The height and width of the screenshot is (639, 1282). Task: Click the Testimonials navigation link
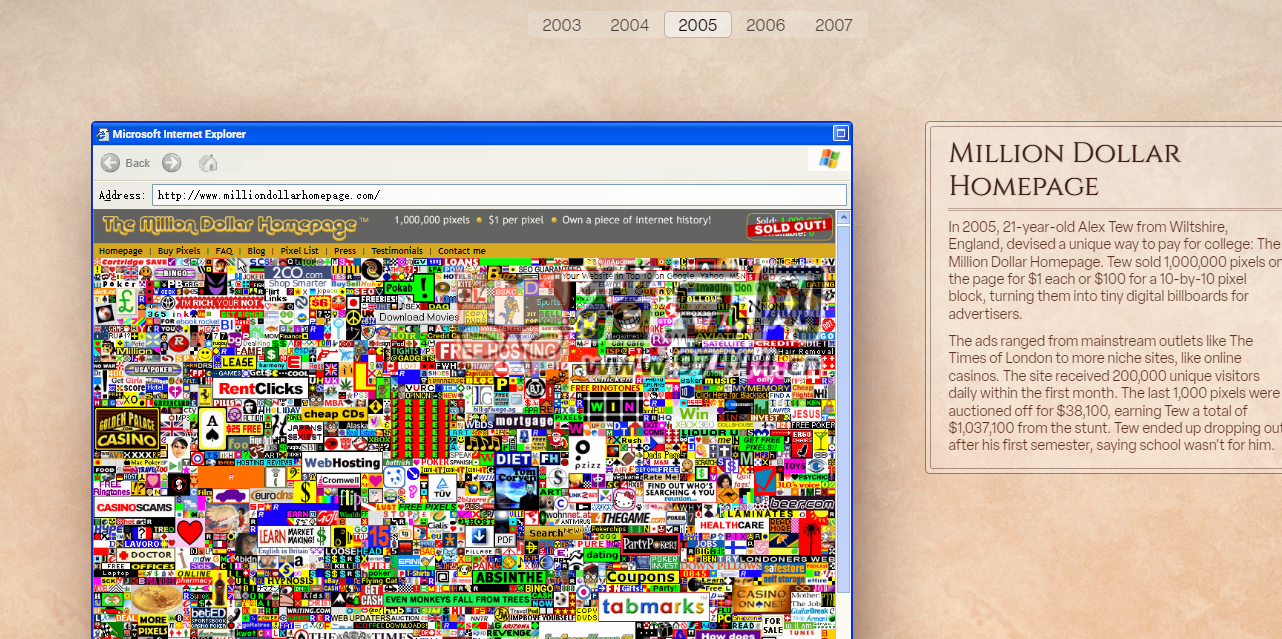coord(397,251)
